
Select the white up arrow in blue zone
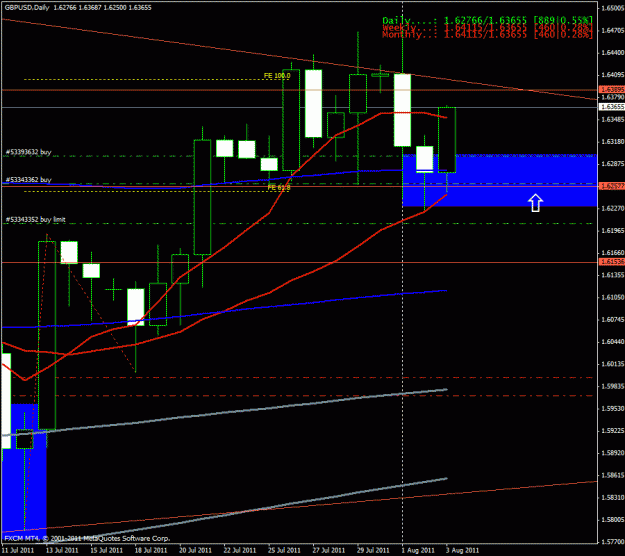coord(535,203)
